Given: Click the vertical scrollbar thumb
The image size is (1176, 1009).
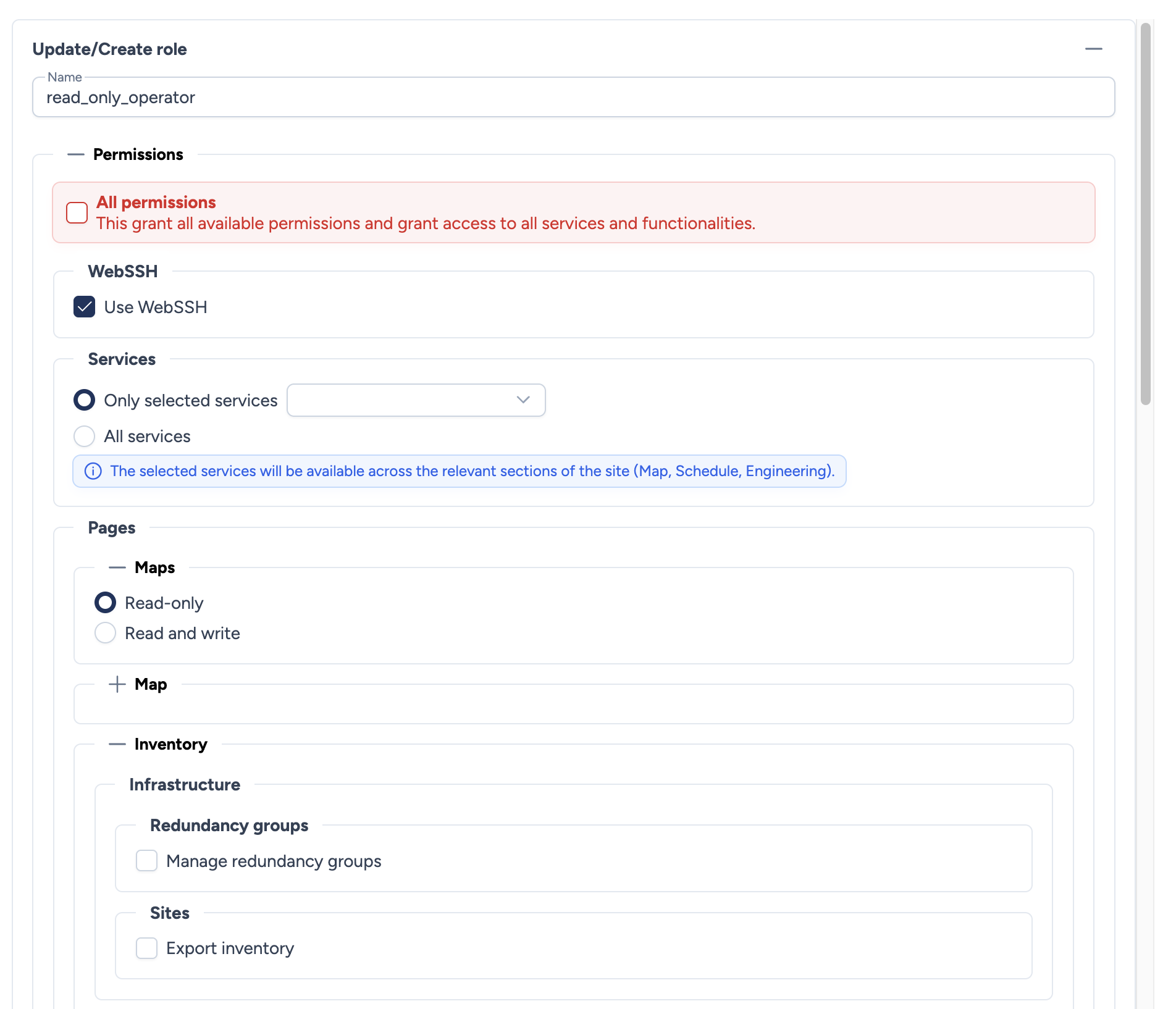Looking at the screenshot, I should click(x=1146, y=214).
